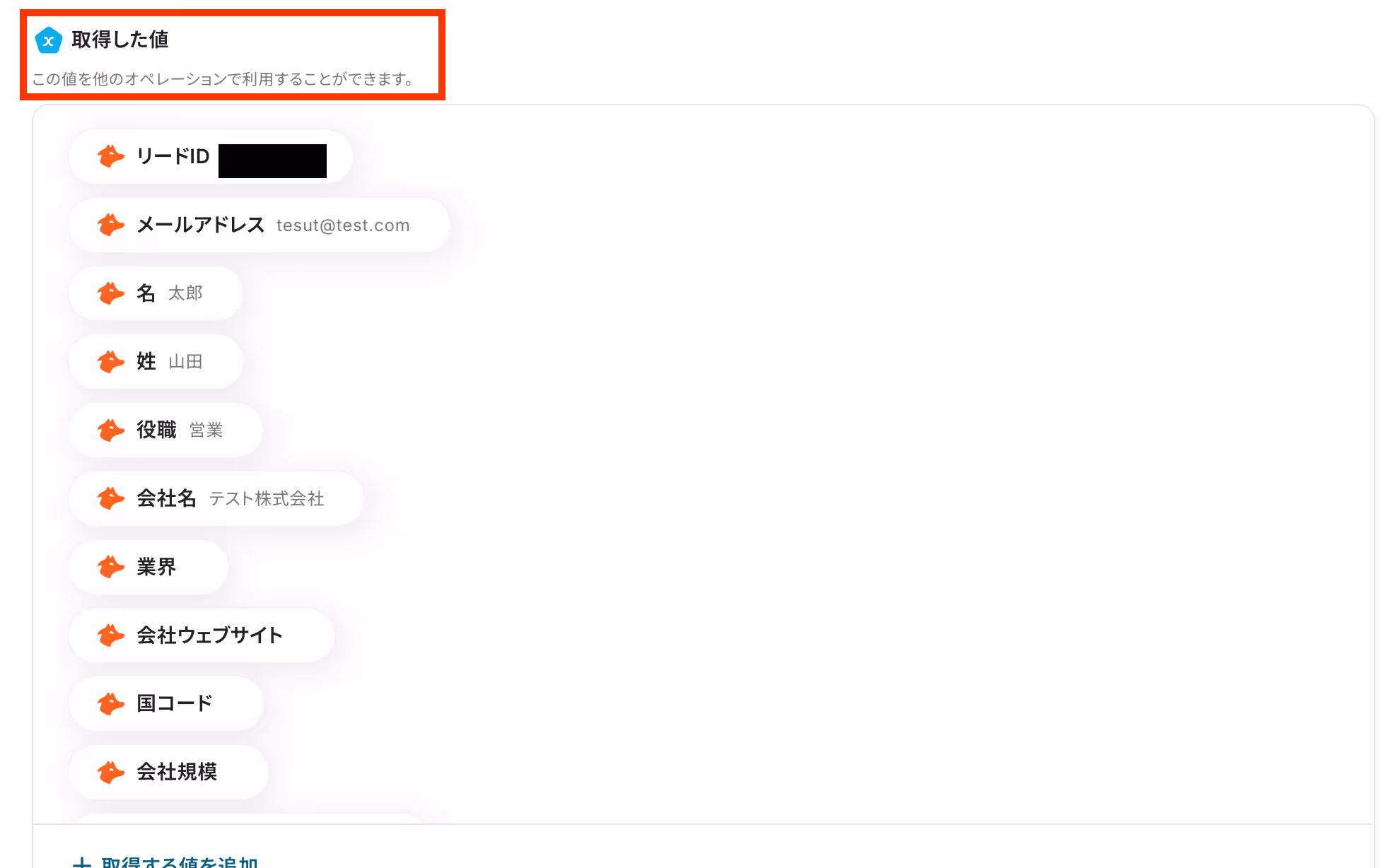
Task: Click the blue icon beside 取得した値
Action: (x=49, y=40)
